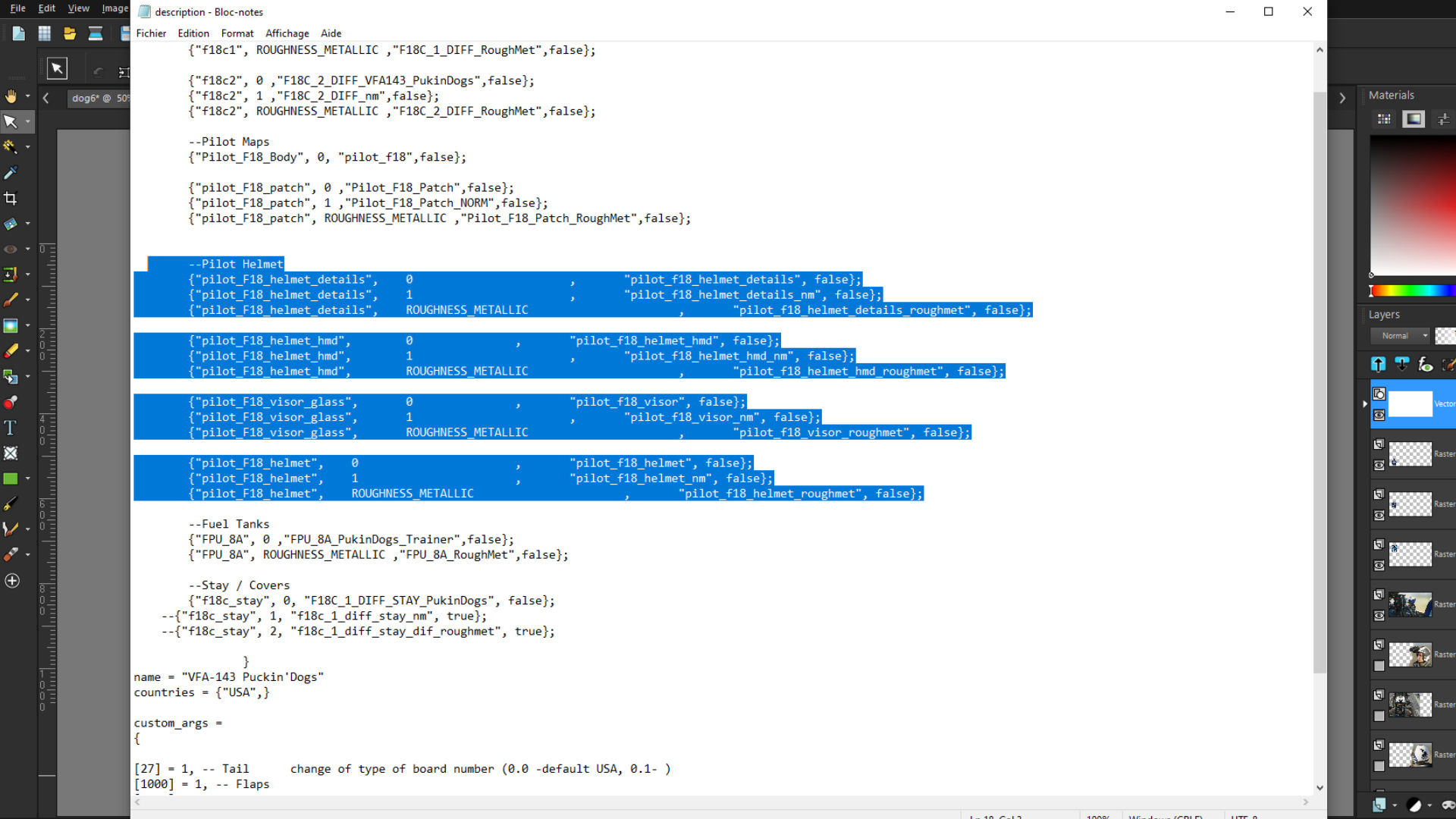Viewport: 1456px width, 819px height.
Task: Click the Notepad vertical scrollbar down arrow
Action: (x=1319, y=788)
